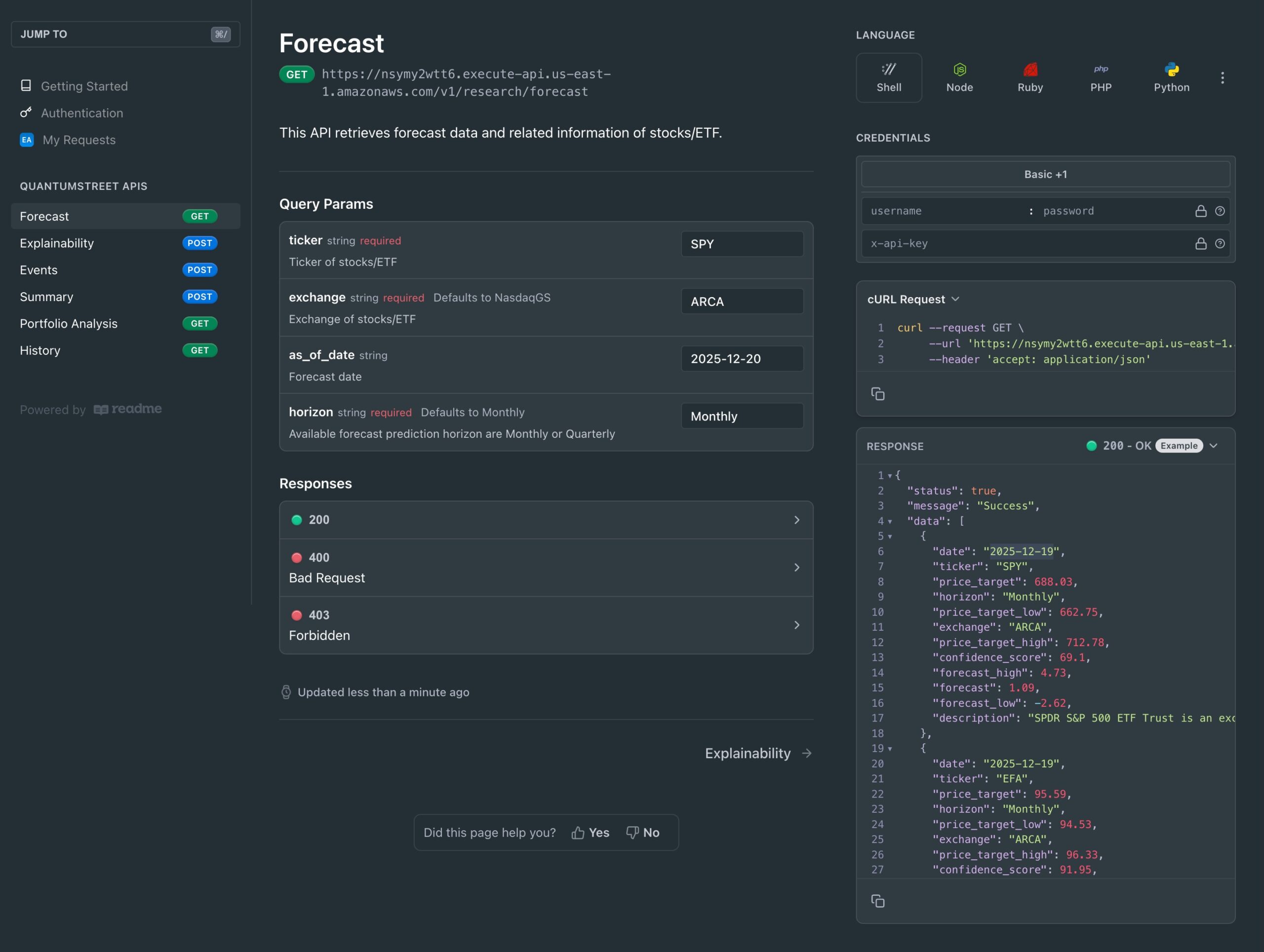Choose the Node language icon
The image size is (1264, 952).
pos(959,77)
